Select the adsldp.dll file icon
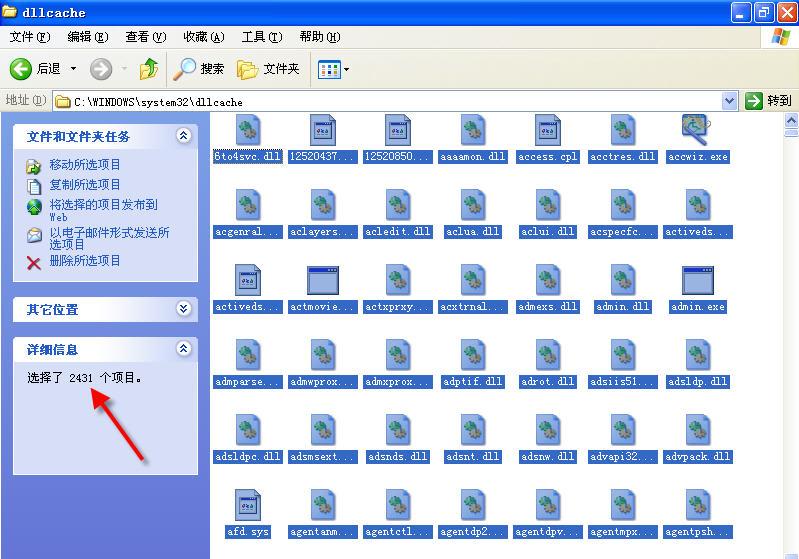 [x=698, y=355]
